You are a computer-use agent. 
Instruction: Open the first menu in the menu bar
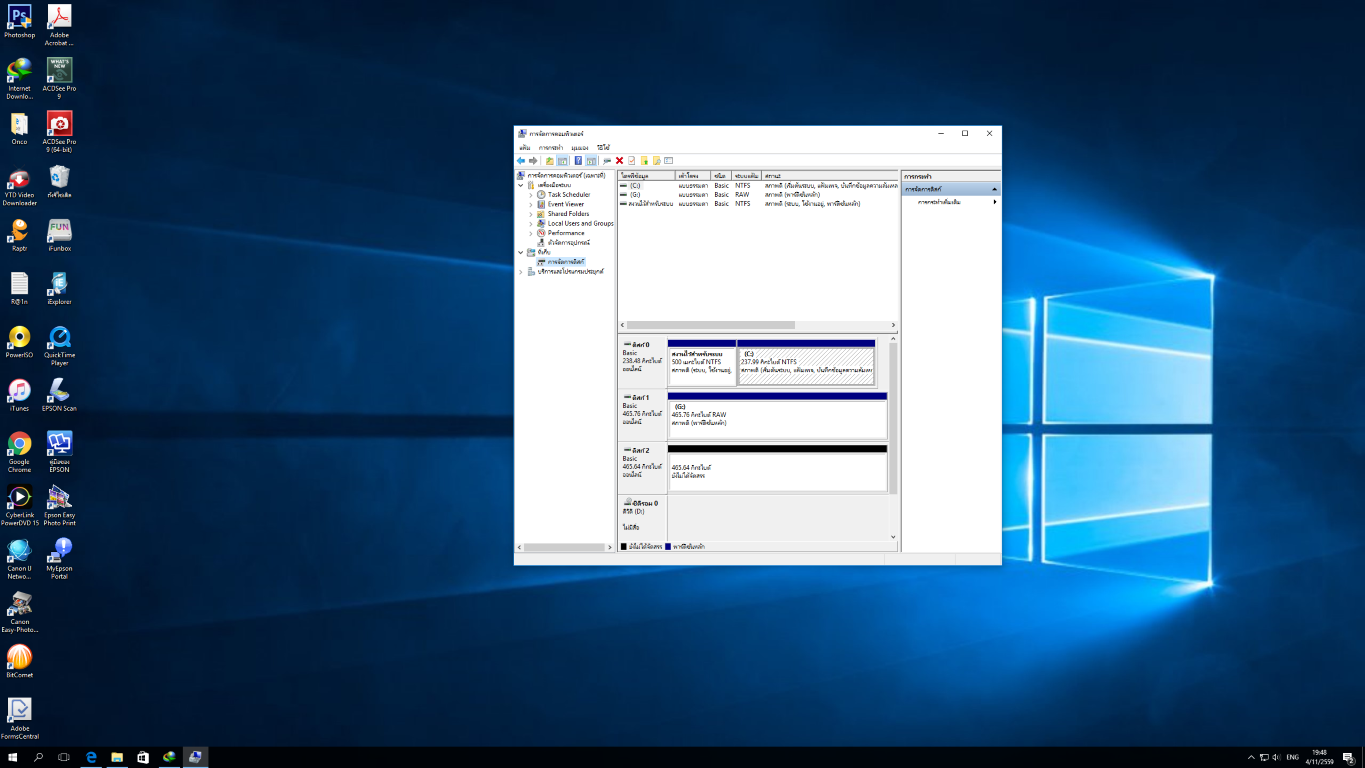[x=524, y=147]
